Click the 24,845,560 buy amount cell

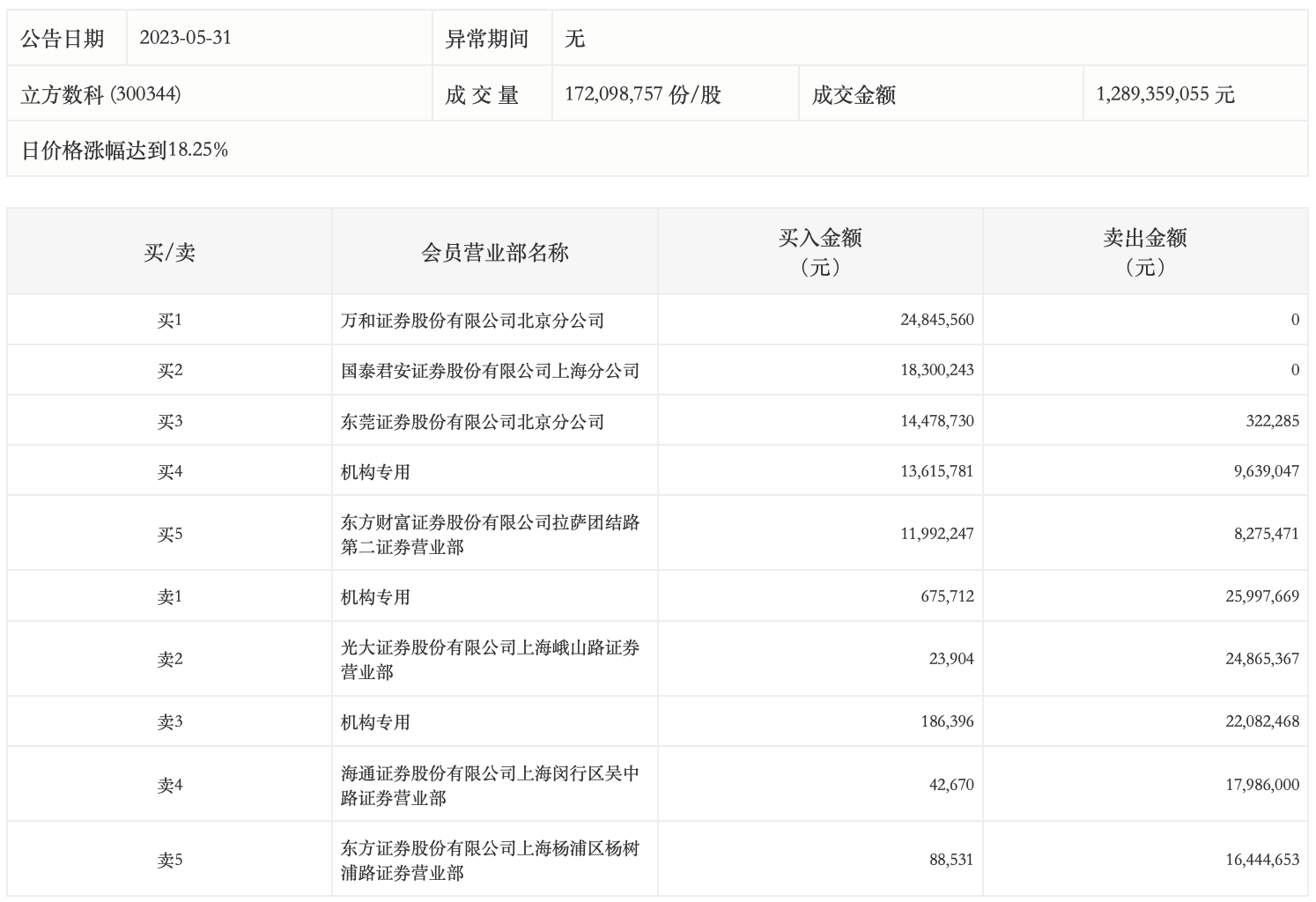(936, 320)
